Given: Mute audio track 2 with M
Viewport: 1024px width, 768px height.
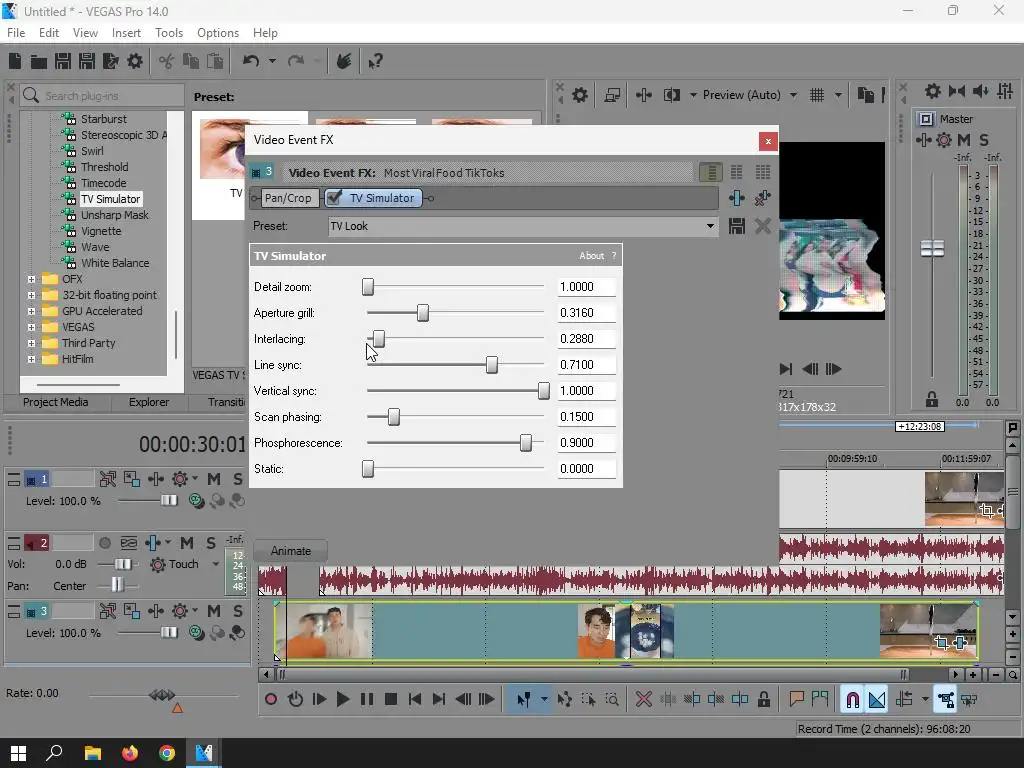Looking at the screenshot, I should tap(187, 543).
